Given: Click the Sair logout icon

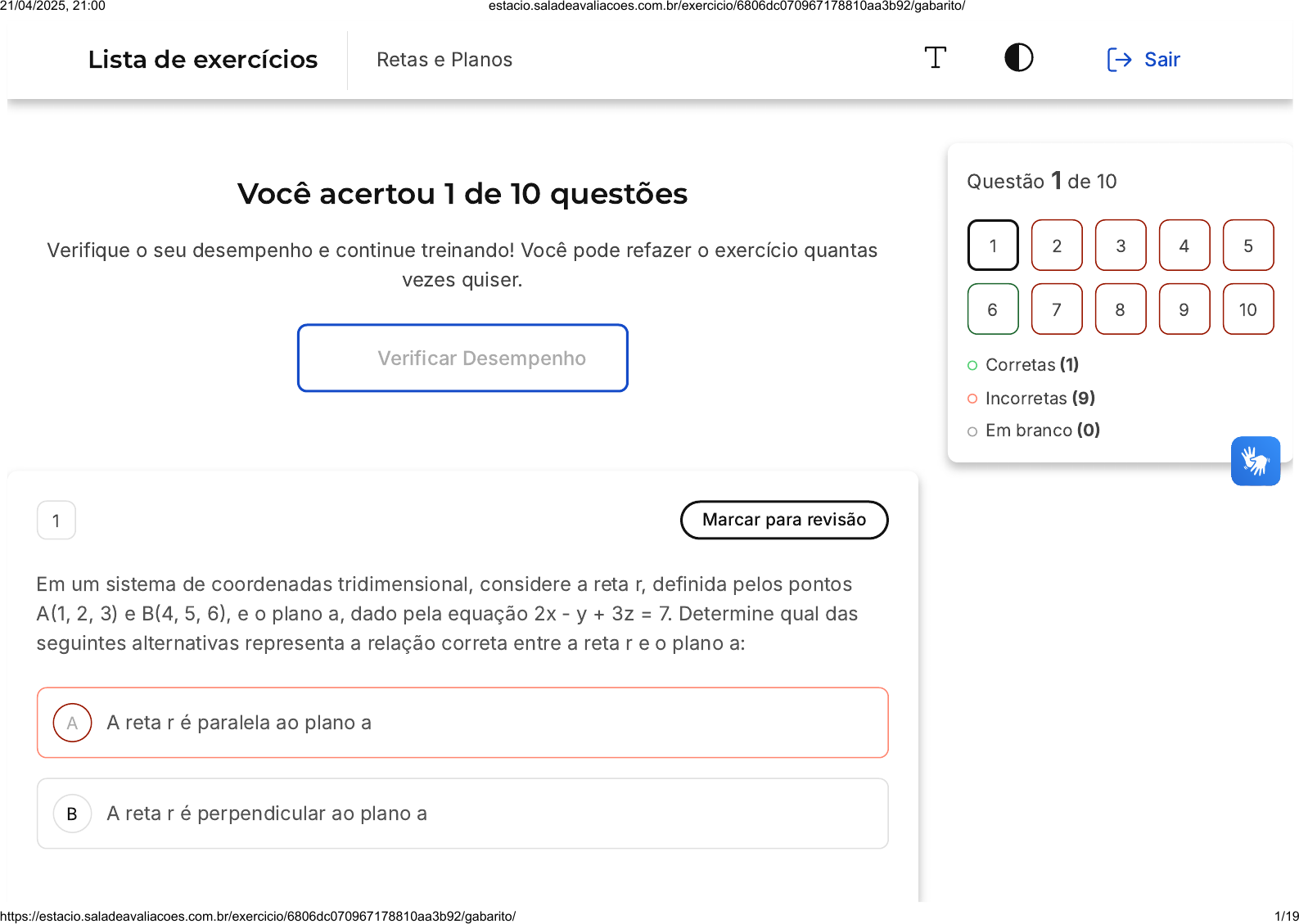Looking at the screenshot, I should point(1119,60).
